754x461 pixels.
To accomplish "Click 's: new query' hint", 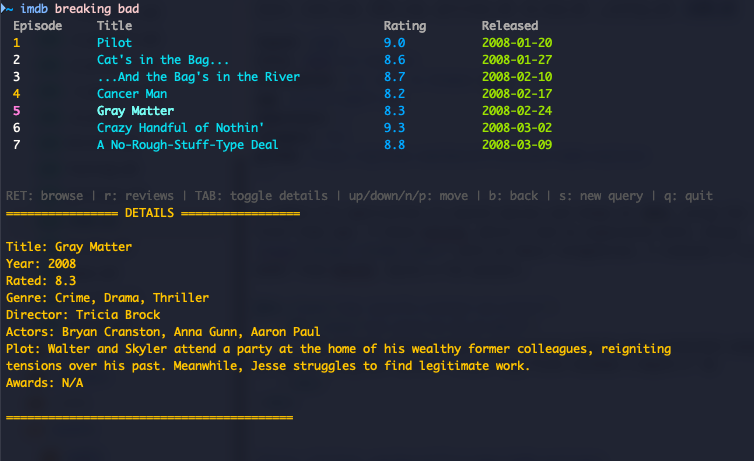I will tap(601, 196).
